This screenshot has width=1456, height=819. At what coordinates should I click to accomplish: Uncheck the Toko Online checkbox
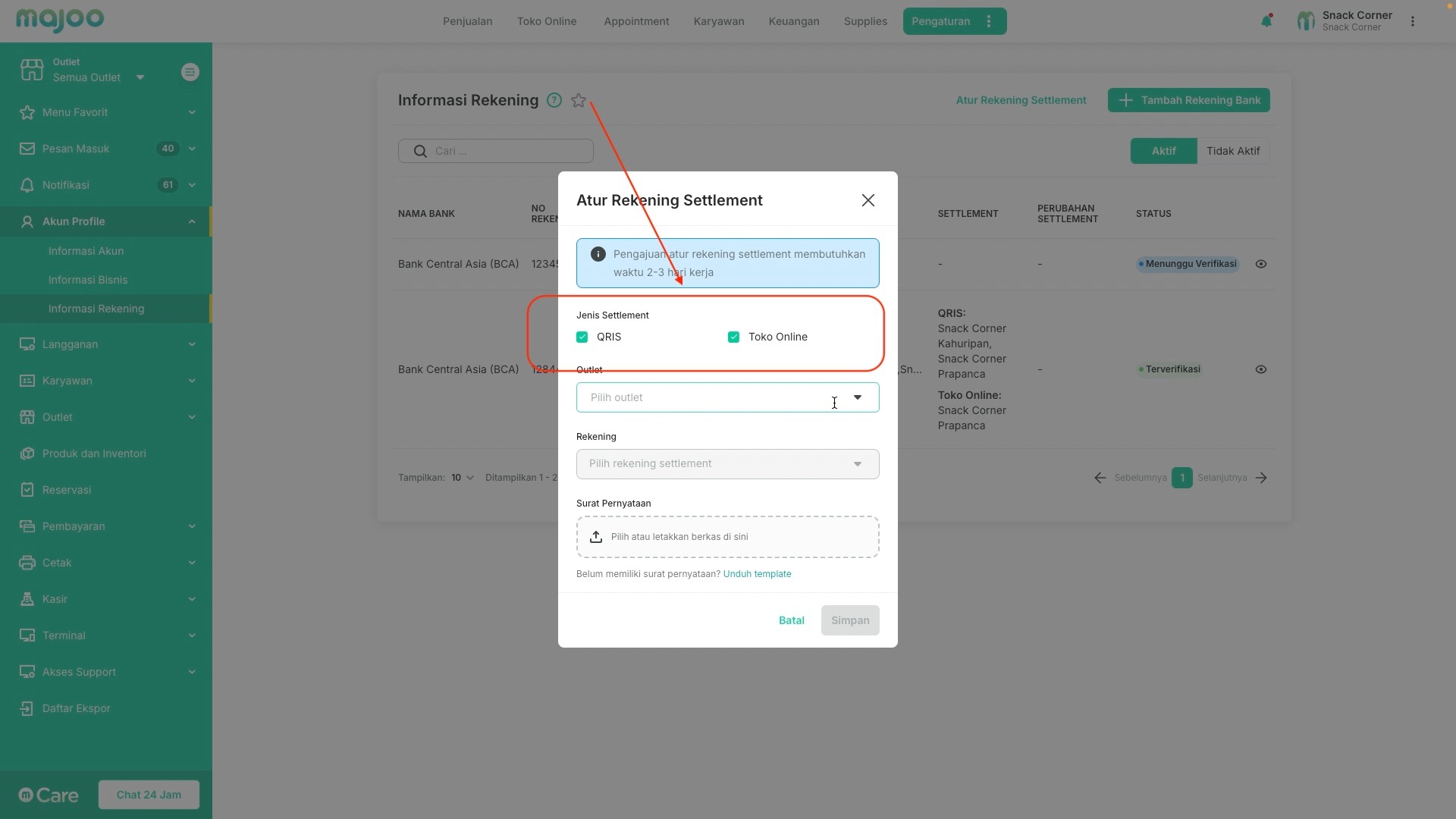tap(733, 337)
